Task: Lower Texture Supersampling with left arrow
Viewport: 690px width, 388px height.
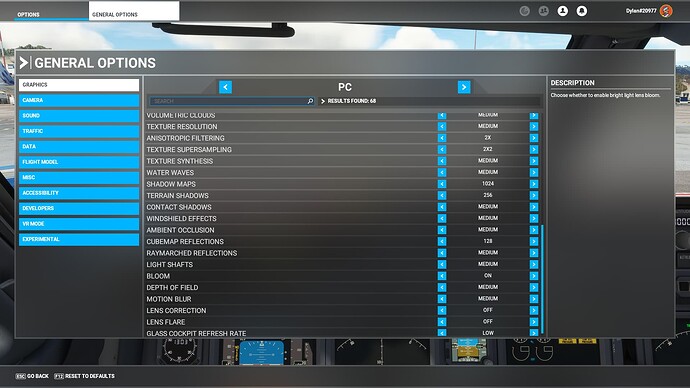Action: click(442, 150)
